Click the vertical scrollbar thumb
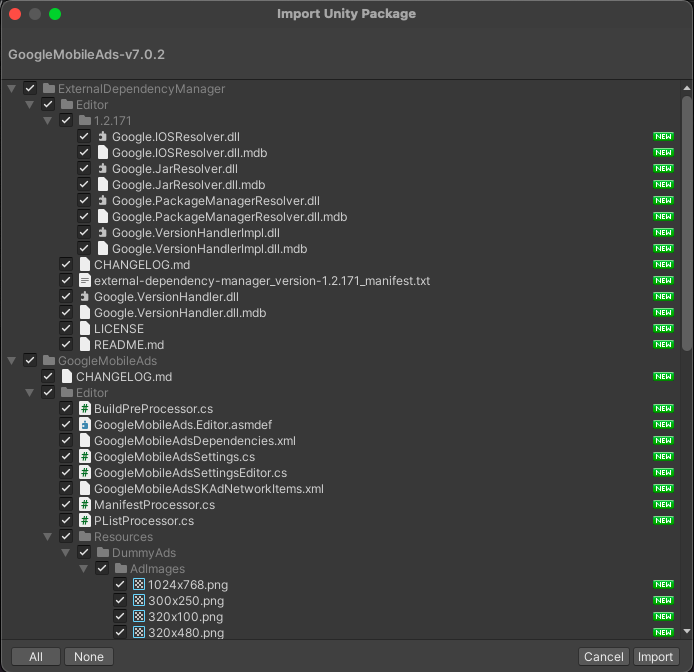The width and height of the screenshot is (694, 672). [x=686, y=224]
